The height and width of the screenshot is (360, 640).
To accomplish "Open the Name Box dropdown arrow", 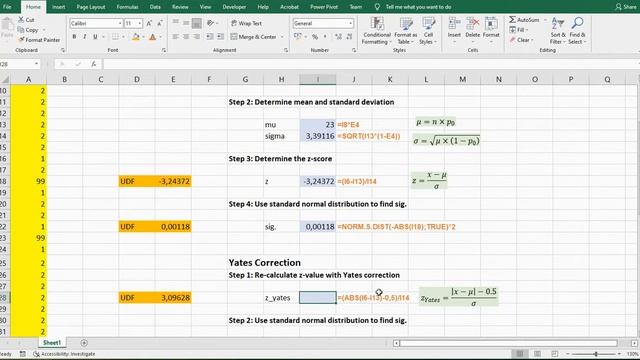I will [x=37, y=64].
